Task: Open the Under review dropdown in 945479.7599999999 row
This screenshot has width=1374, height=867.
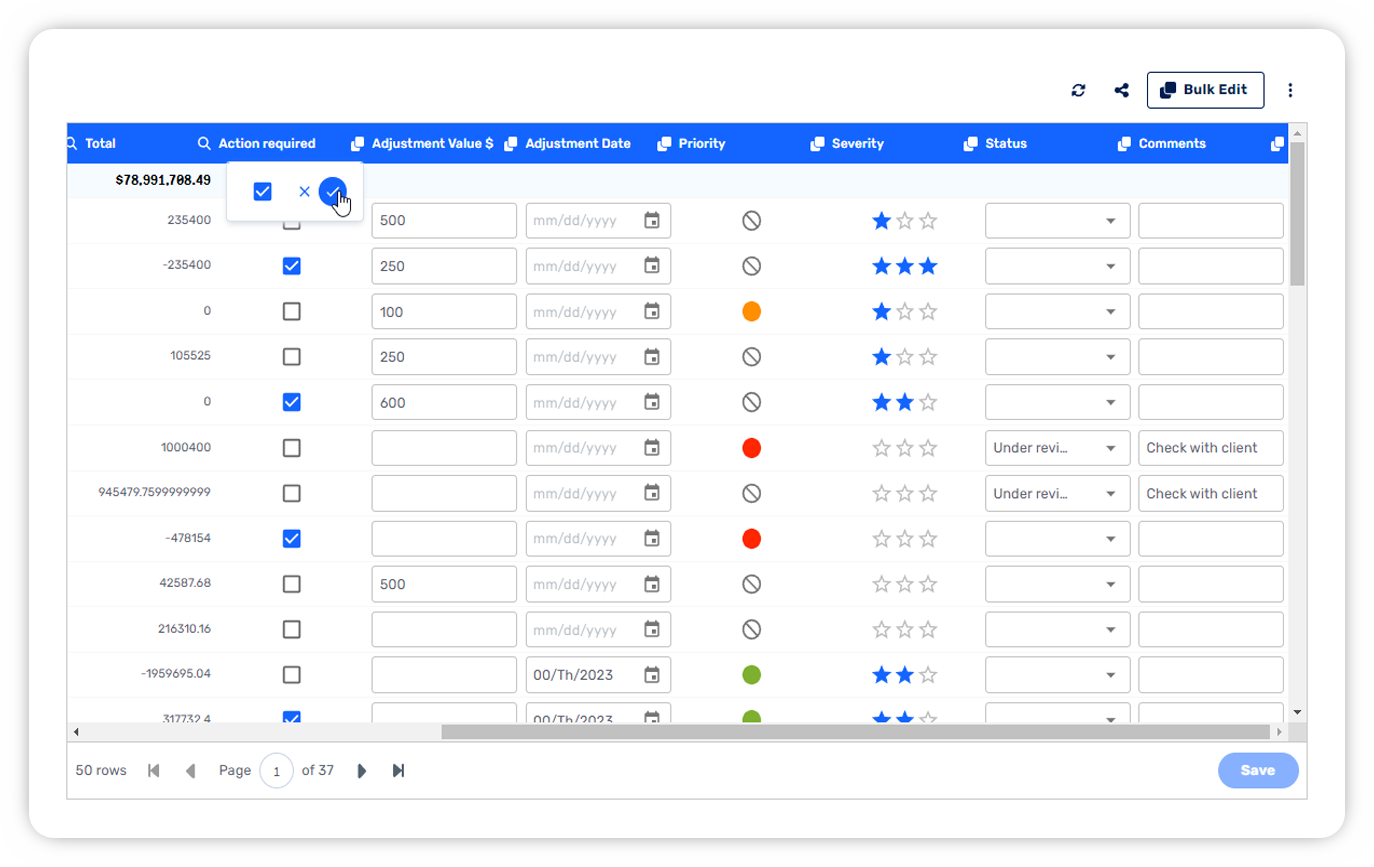Action: point(1057,493)
